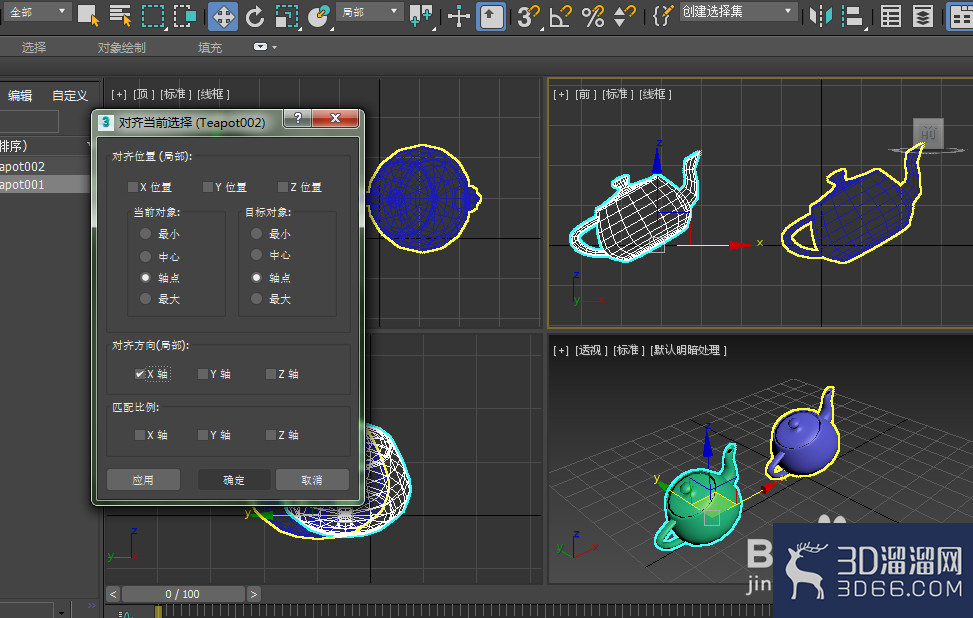The width and height of the screenshot is (973, 618).
Task: Enable Y 位置 checkbox
Action: point(208,187)
